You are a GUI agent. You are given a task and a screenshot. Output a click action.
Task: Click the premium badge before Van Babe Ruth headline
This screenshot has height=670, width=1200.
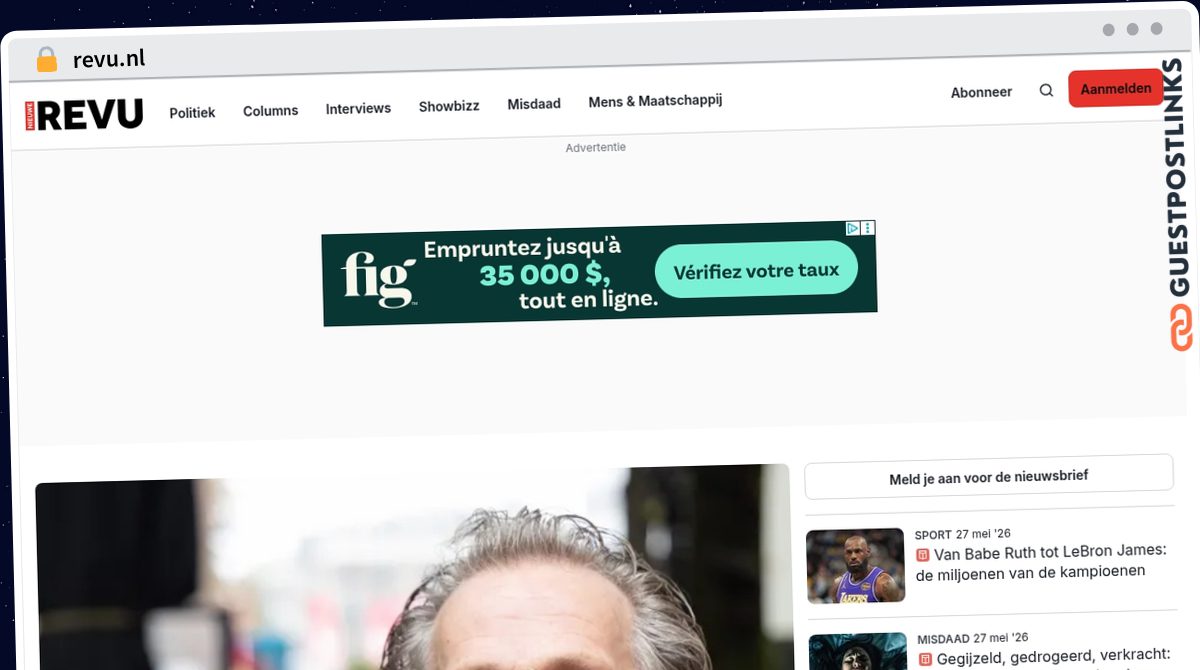coord(922,554)
